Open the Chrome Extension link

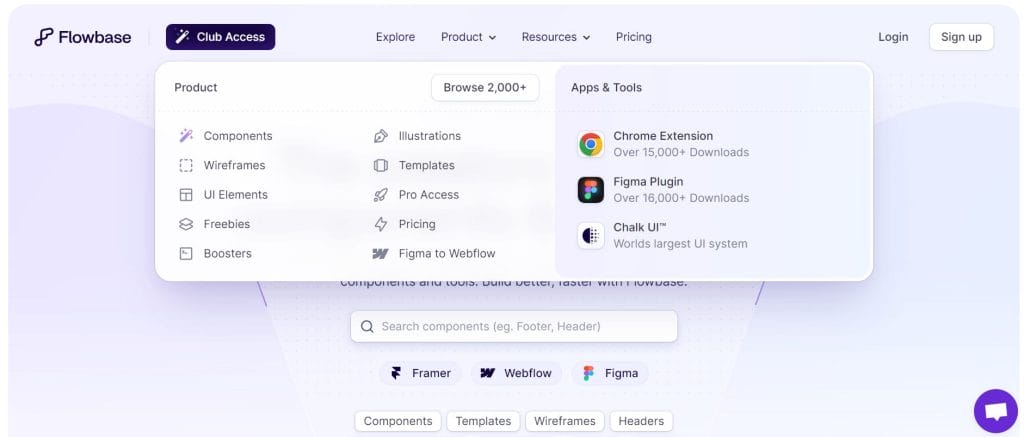tap(663, 136)
